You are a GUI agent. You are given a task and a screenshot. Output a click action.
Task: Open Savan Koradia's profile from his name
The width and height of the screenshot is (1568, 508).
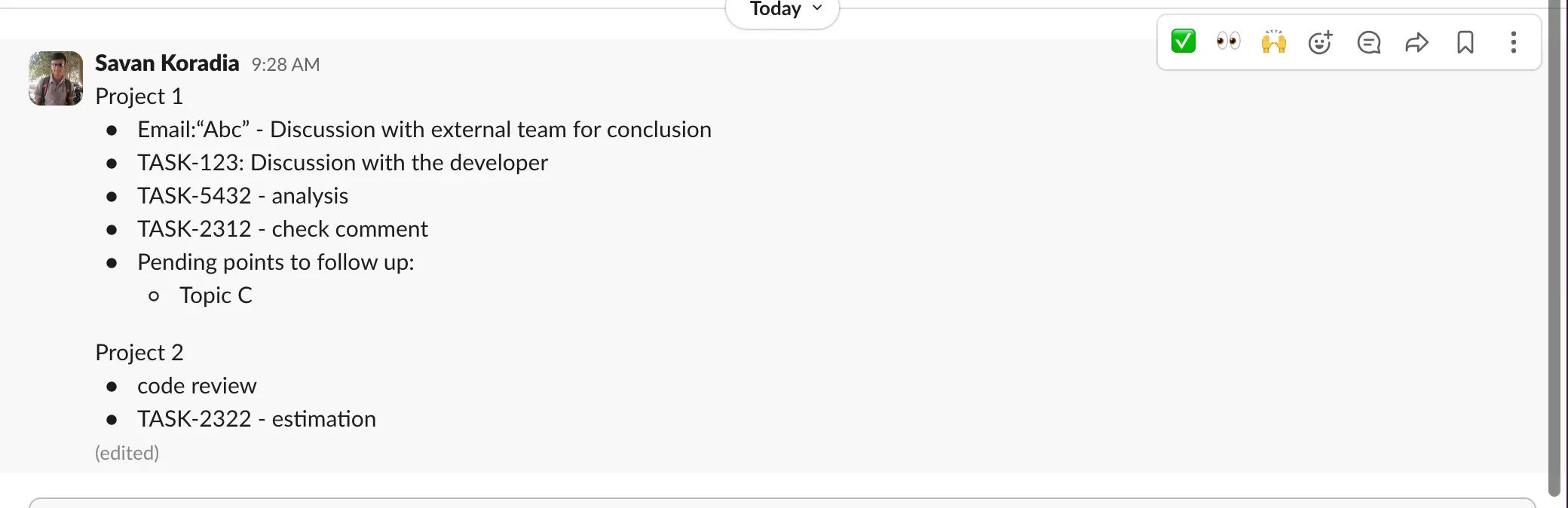pyautogui.click(x=167, y=63)
